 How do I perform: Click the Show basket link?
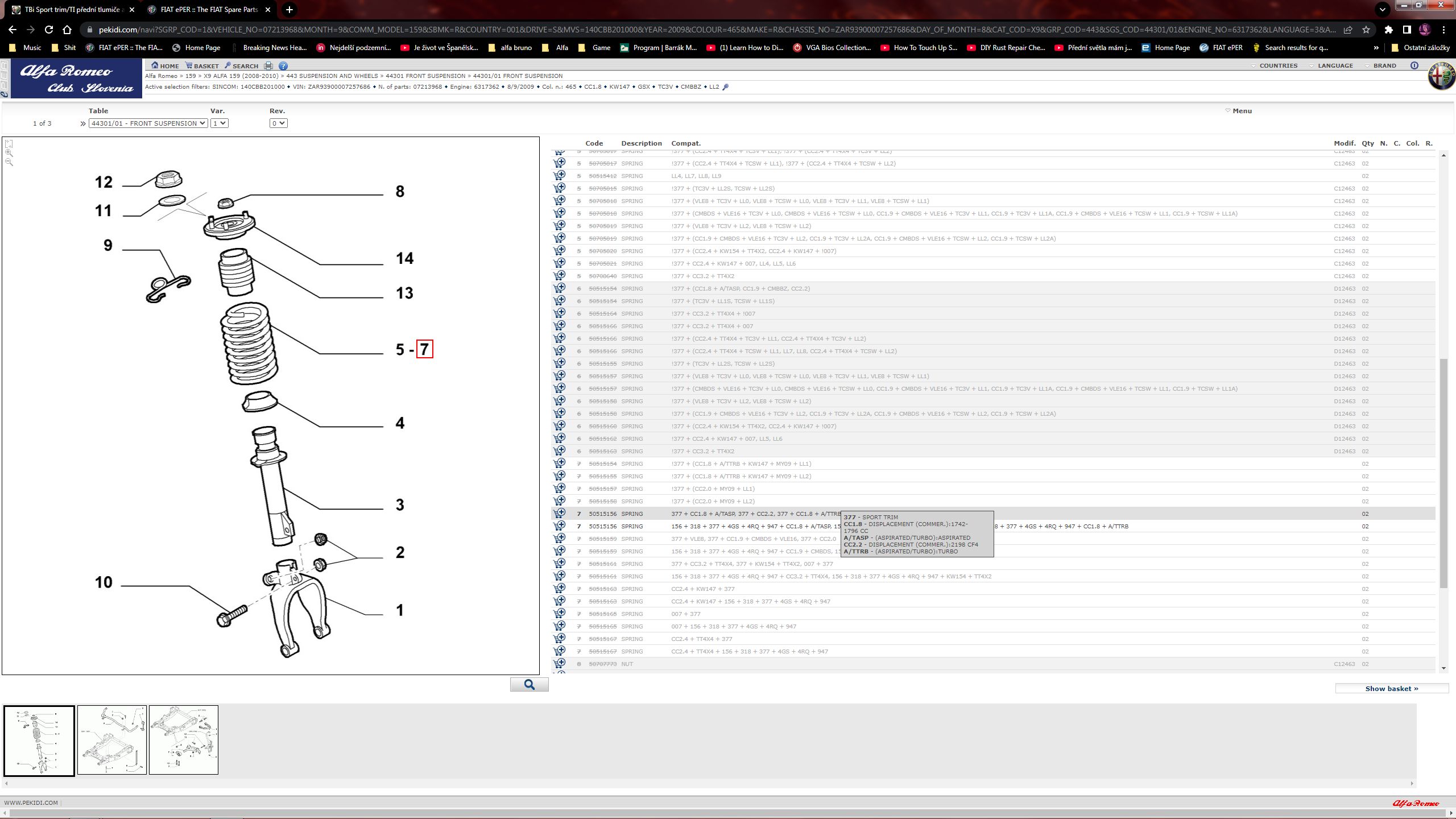click(x=1392, y=688)
